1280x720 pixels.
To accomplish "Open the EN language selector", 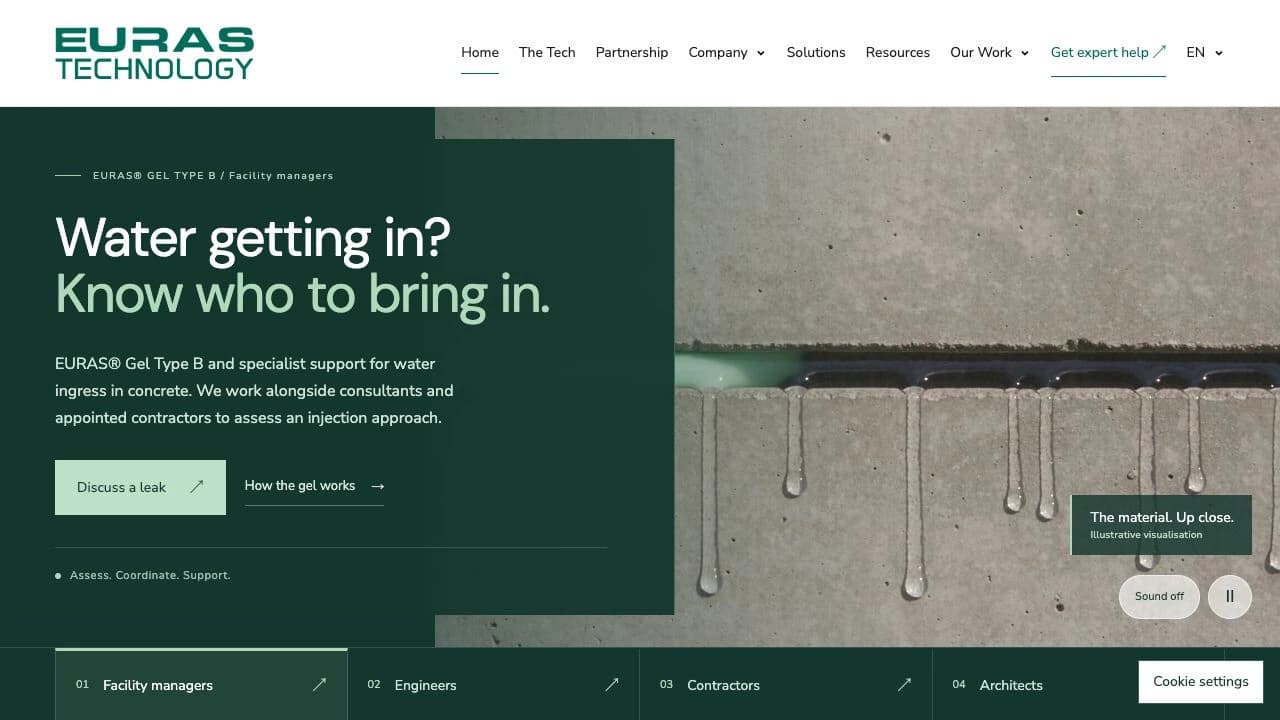I will point(1204,52).
